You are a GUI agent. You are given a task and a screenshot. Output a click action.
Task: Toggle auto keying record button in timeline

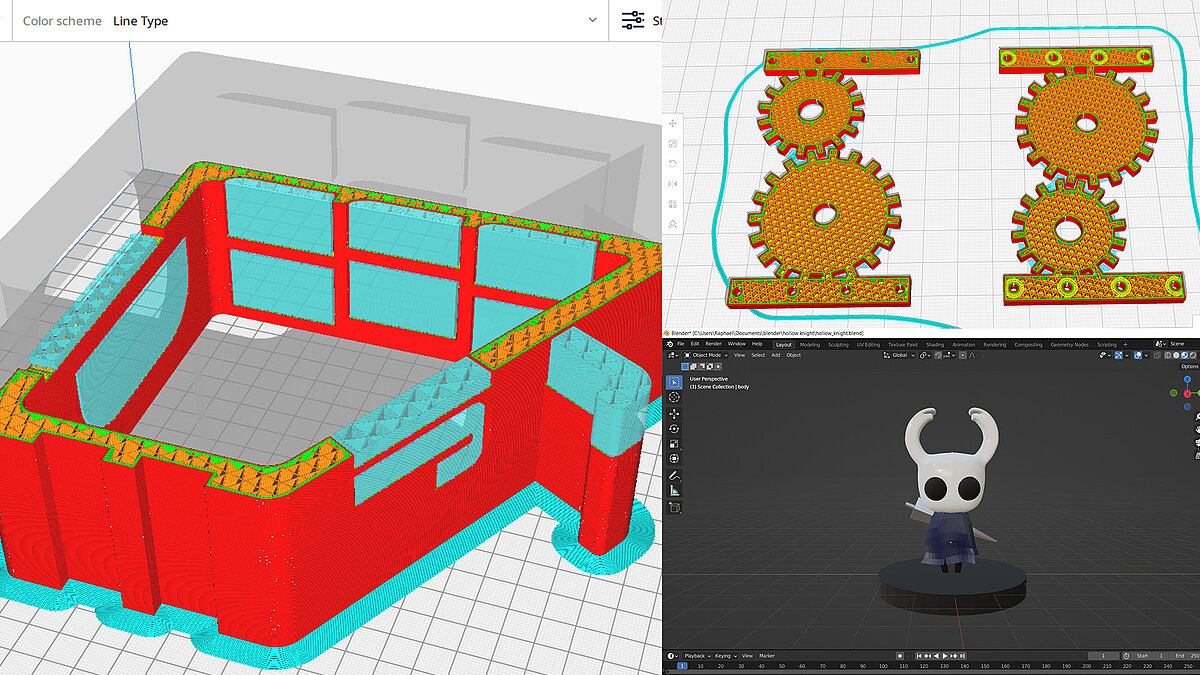[x=900, y=656]
